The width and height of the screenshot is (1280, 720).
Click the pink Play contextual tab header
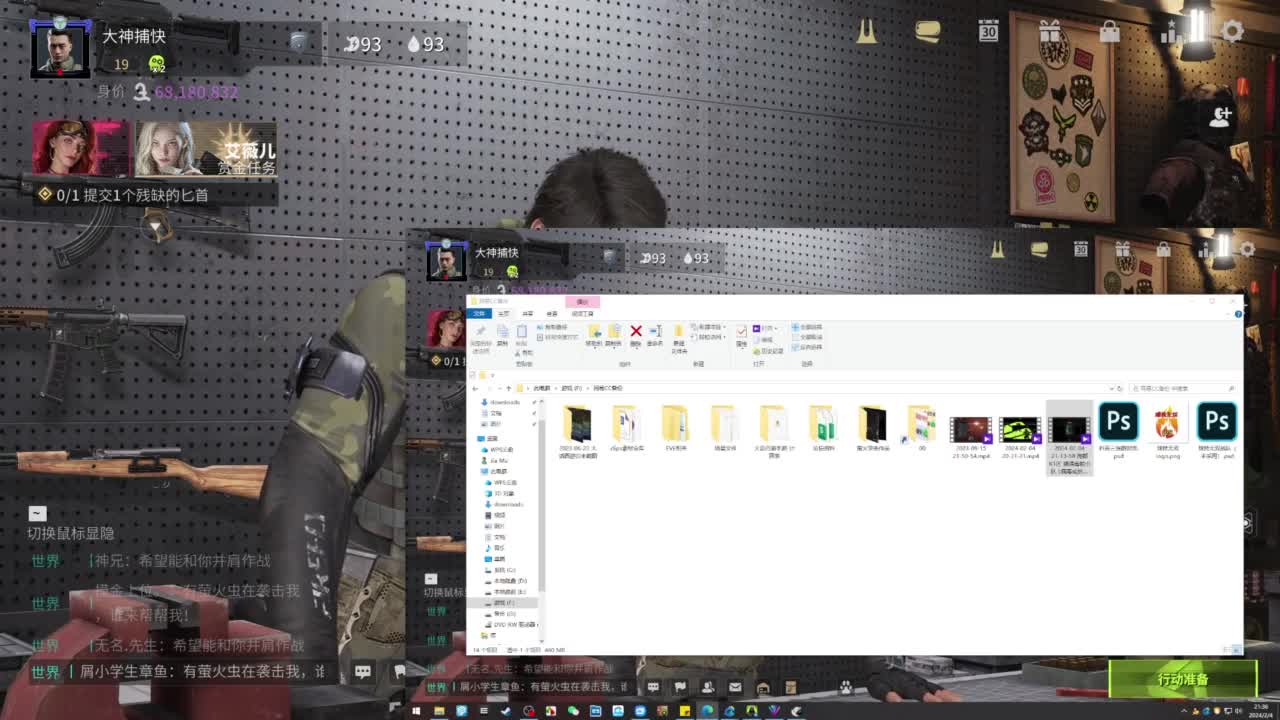[583, 302]
